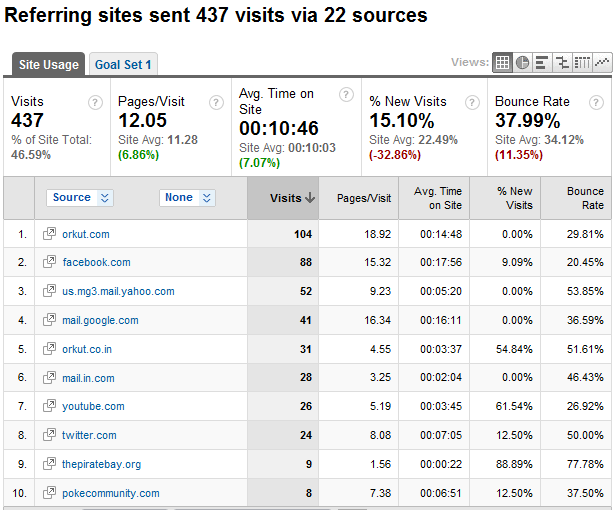Click the mail.google.com referral link
The image size is (616, 510).
[101, 321]
